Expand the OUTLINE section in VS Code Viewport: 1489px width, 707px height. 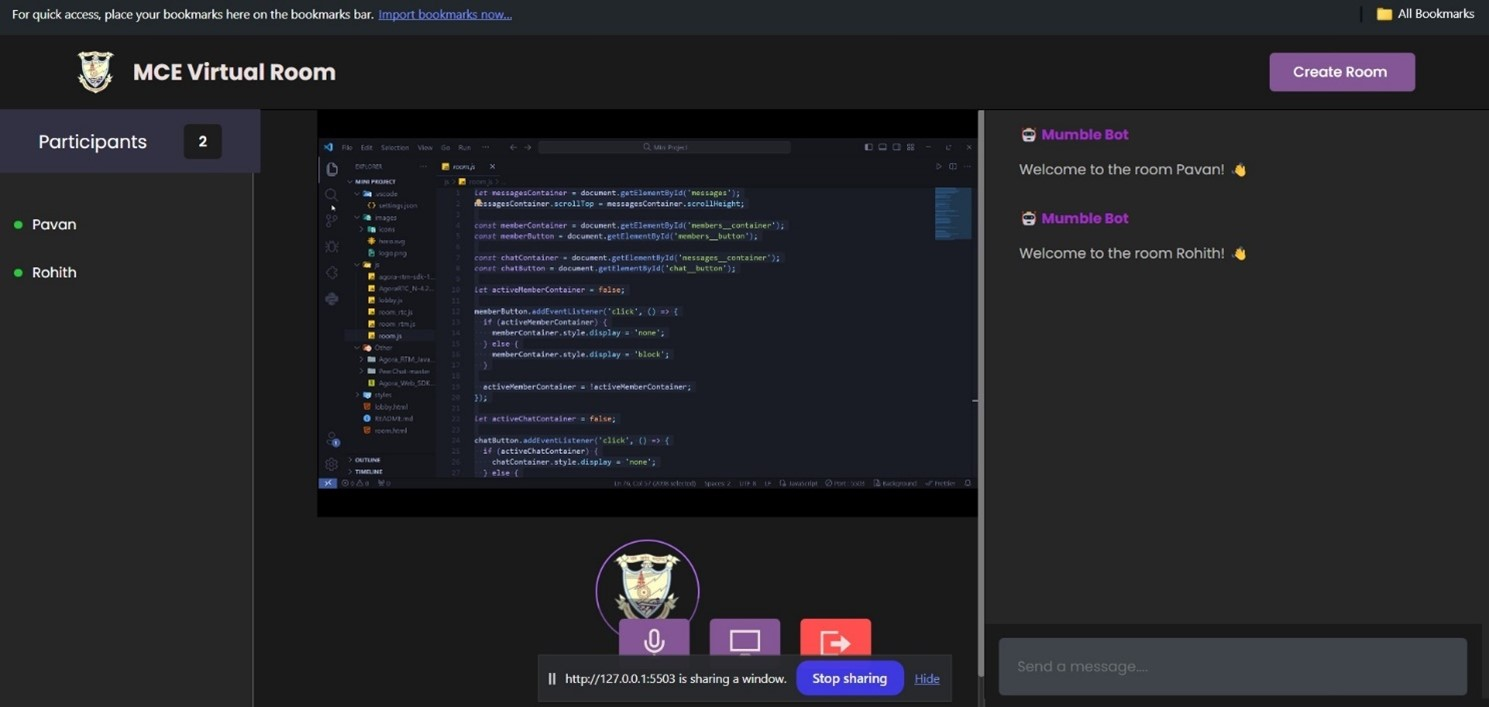click(x=366, y=460)
